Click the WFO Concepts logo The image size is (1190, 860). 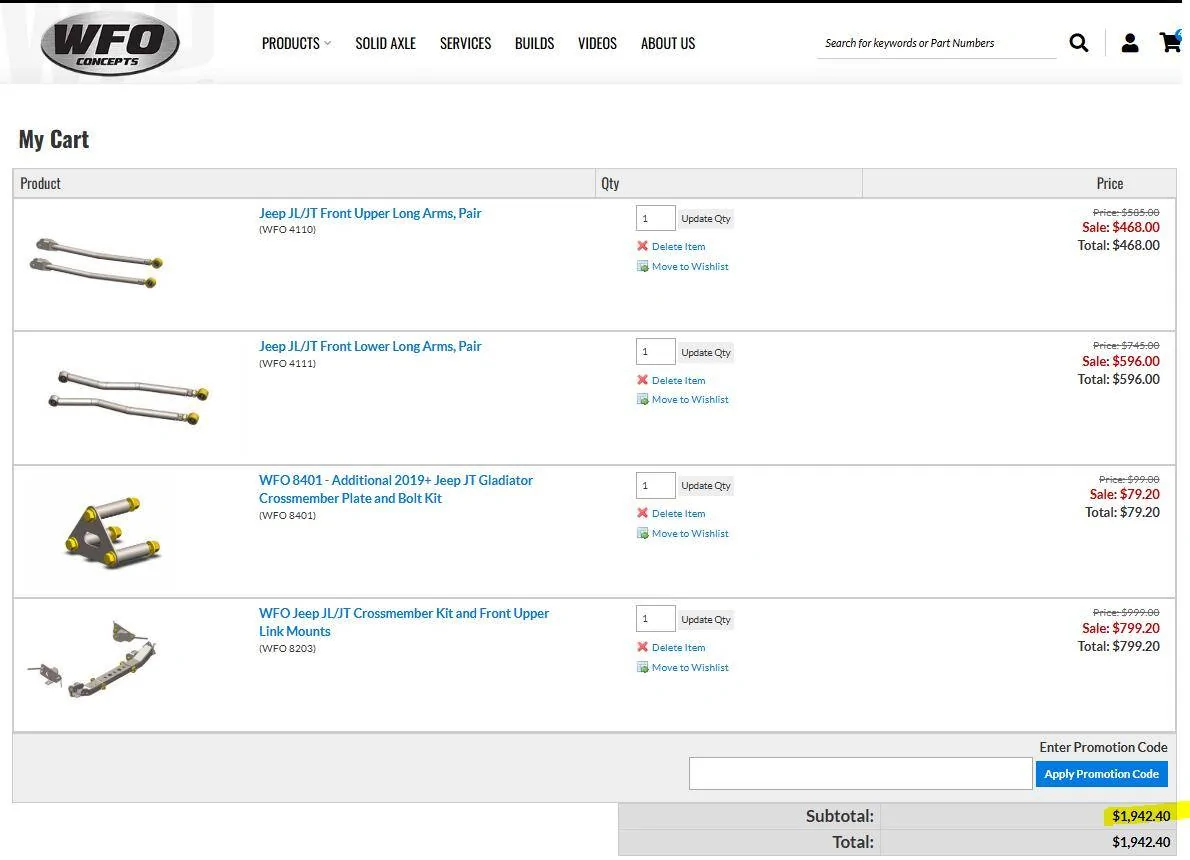[110, 43]
